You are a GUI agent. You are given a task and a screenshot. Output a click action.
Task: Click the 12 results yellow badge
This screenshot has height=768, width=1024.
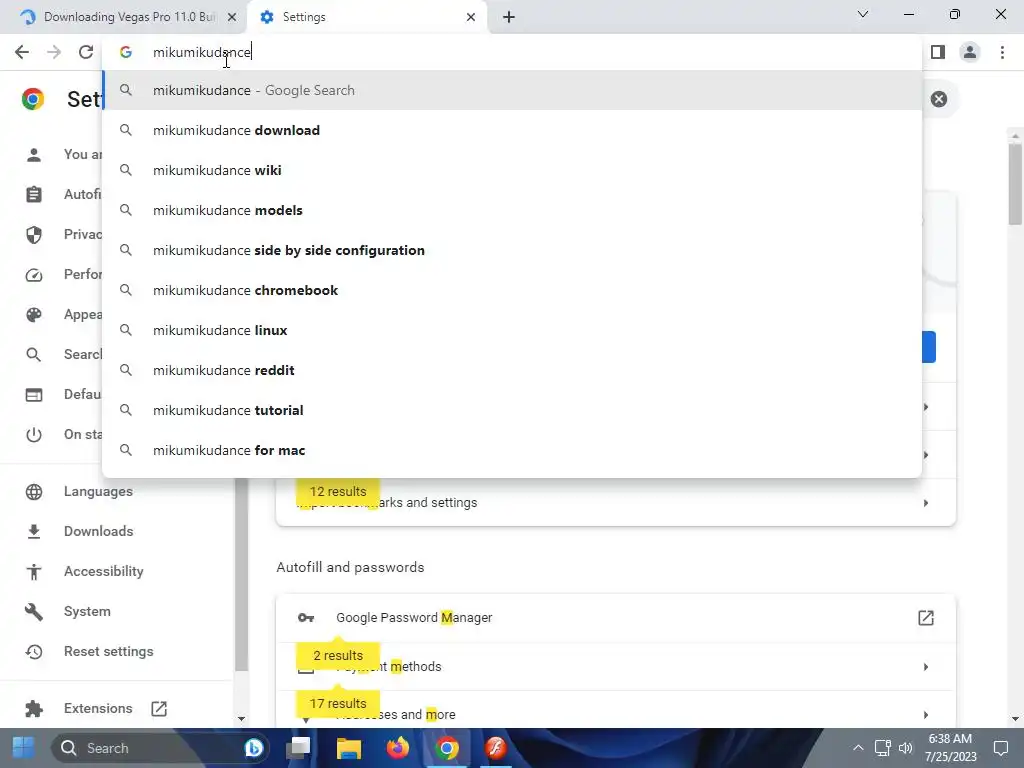[x=338, y=492]
